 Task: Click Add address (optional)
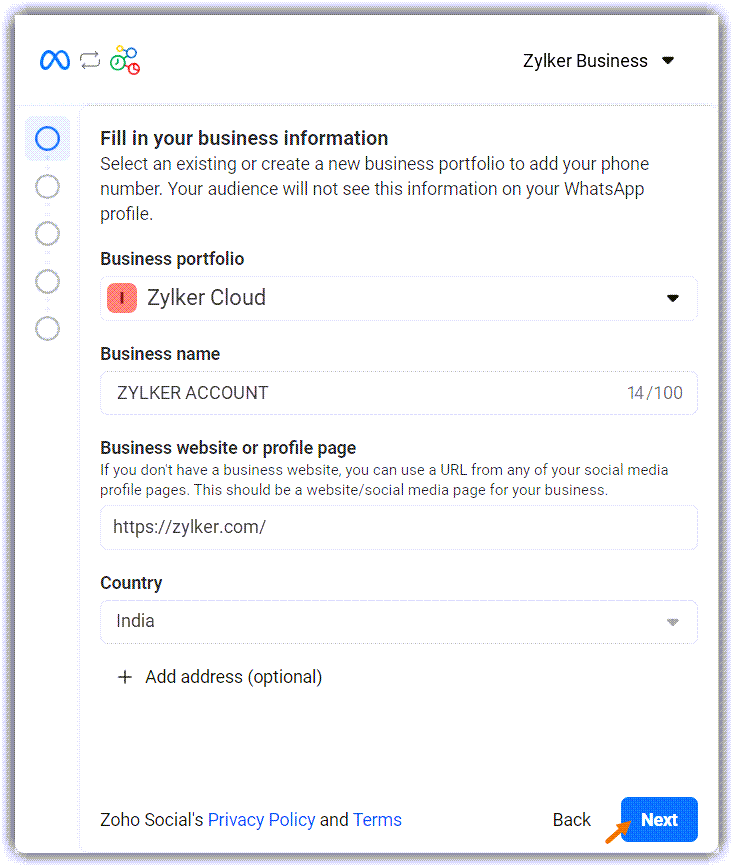pyautogui.click(x=233, y=677)
